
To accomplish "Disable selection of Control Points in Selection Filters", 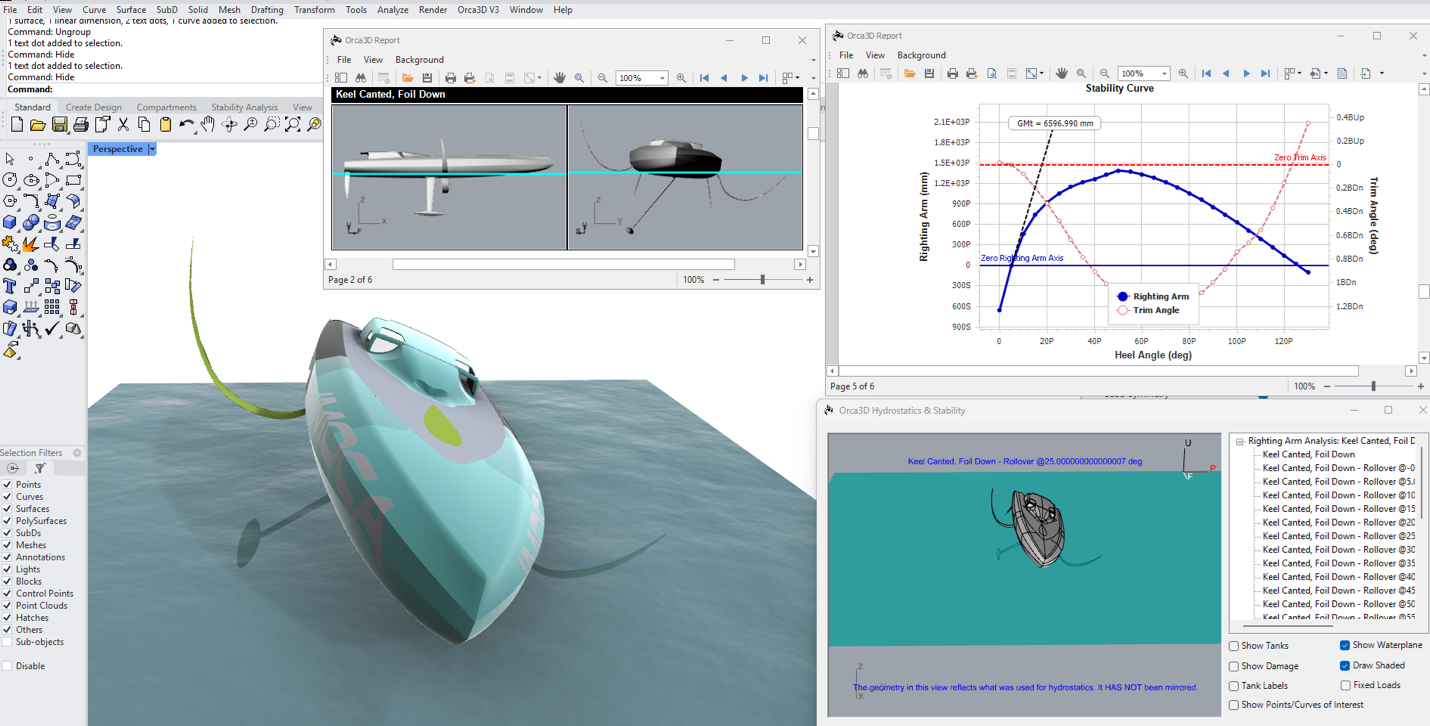I will tap(8, 593).
